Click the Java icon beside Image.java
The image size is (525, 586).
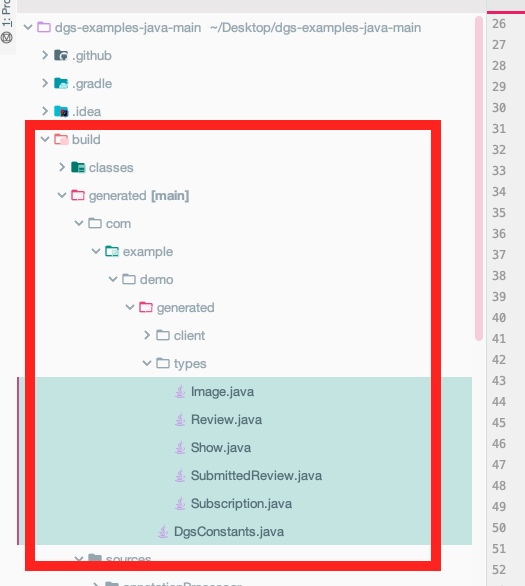pos(180,392)
